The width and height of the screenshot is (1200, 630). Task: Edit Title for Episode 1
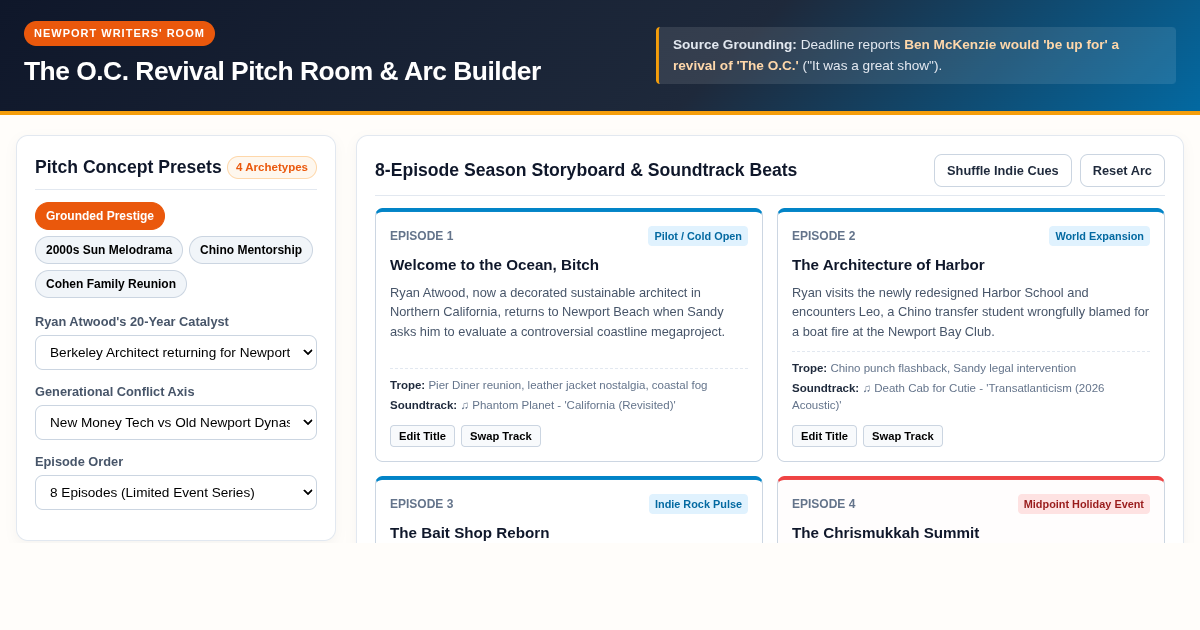pos(422,436)
